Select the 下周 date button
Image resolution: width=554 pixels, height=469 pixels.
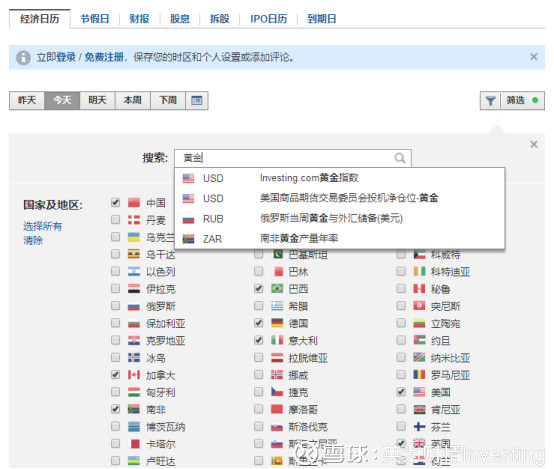168,100
